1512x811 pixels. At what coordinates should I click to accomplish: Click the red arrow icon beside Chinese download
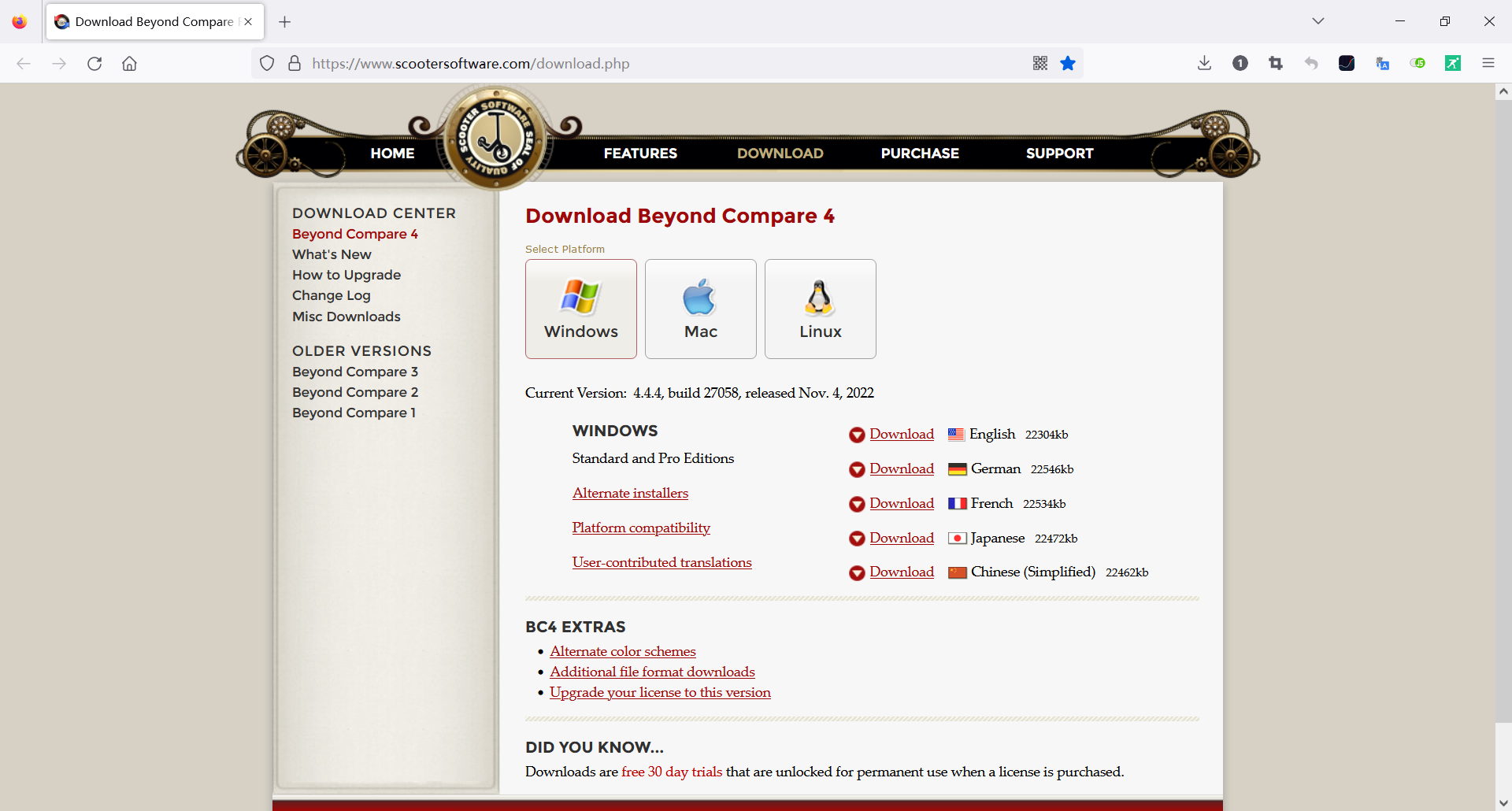[x=857, y=573]
